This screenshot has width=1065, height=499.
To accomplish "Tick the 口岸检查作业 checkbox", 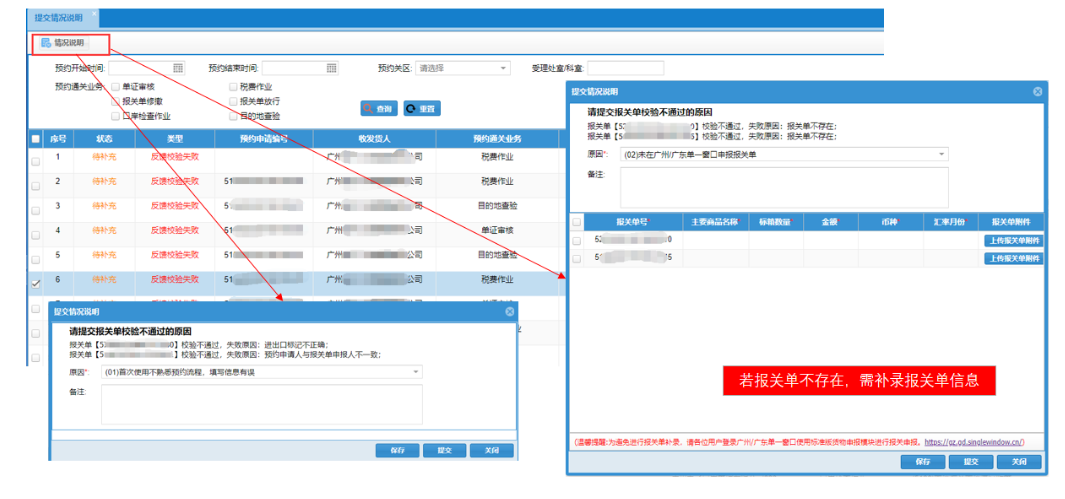I will coord(115,116).
